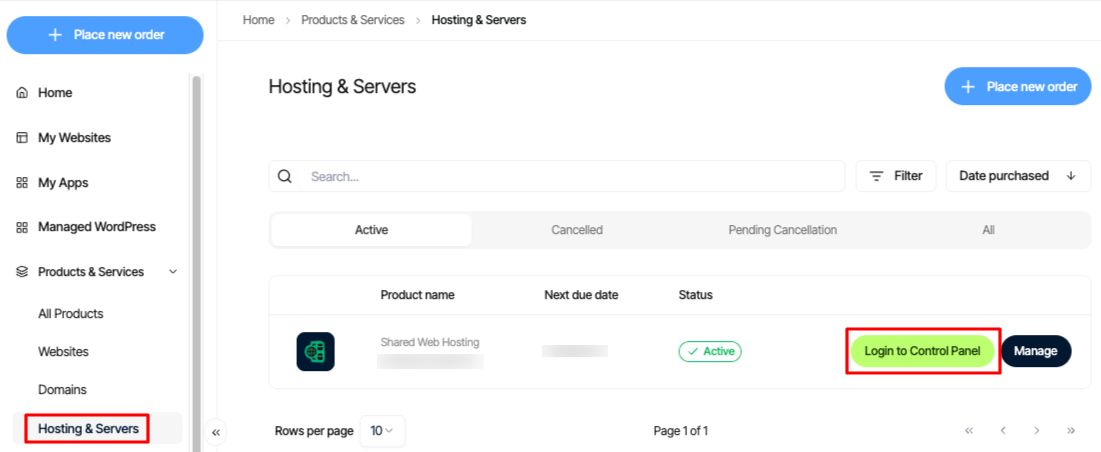Click the Manage button
The height and width of the screenshot is (452, 1101).
(x=1036, y=351)
